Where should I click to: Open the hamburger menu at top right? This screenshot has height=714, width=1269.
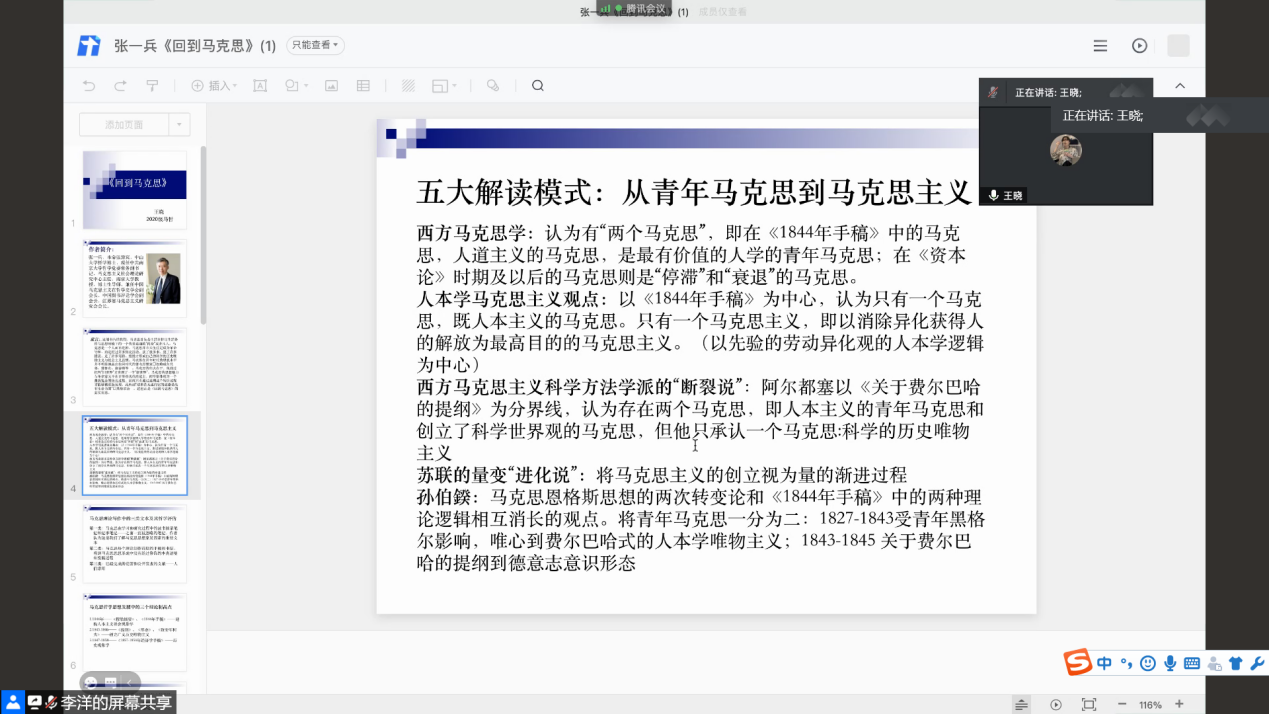coord(1100,46)
